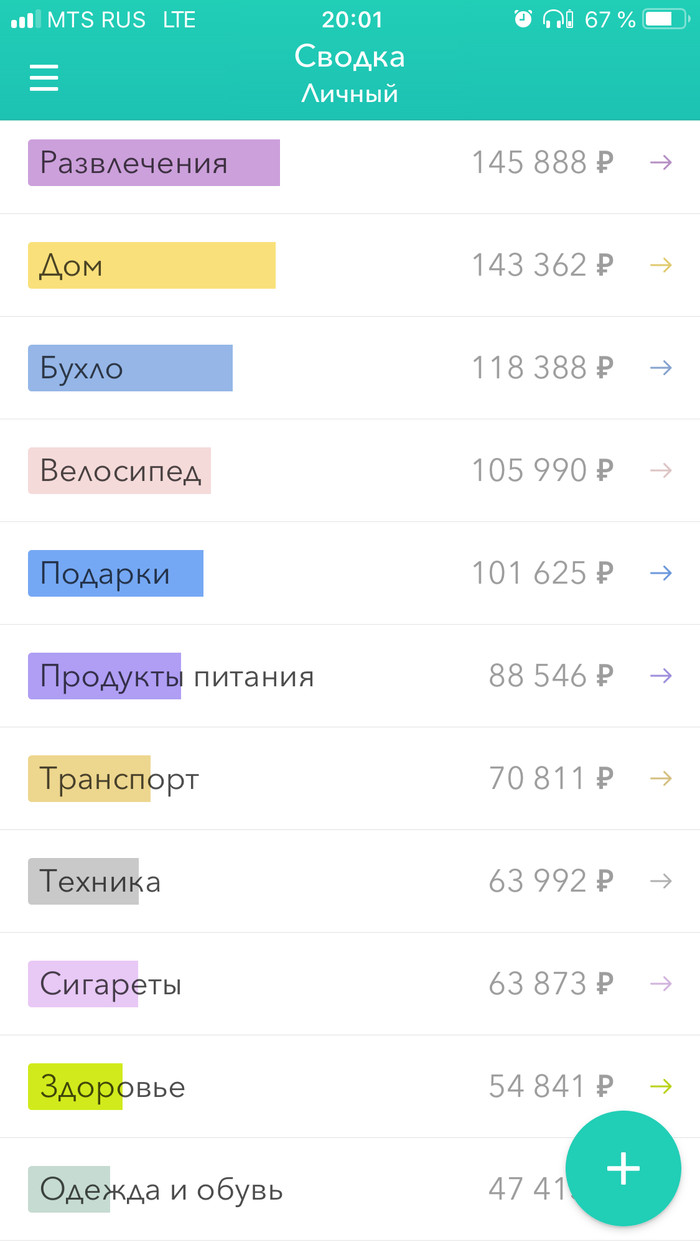Tap the arrow in Велосипед row
This screenshot has height=1245, width=700.
click(660, 470)
